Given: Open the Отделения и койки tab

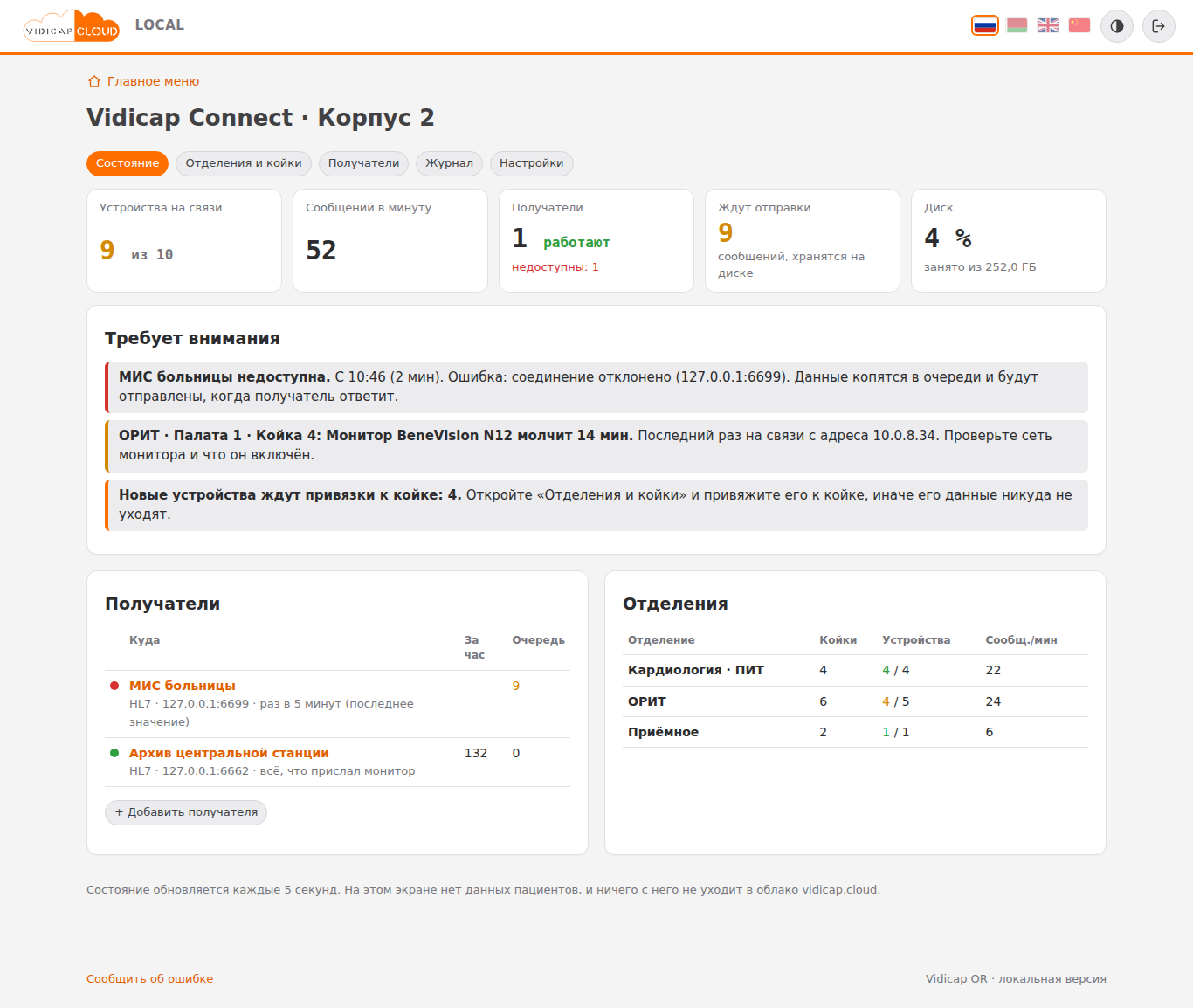Looking at the screenshot, I should 244,163.
